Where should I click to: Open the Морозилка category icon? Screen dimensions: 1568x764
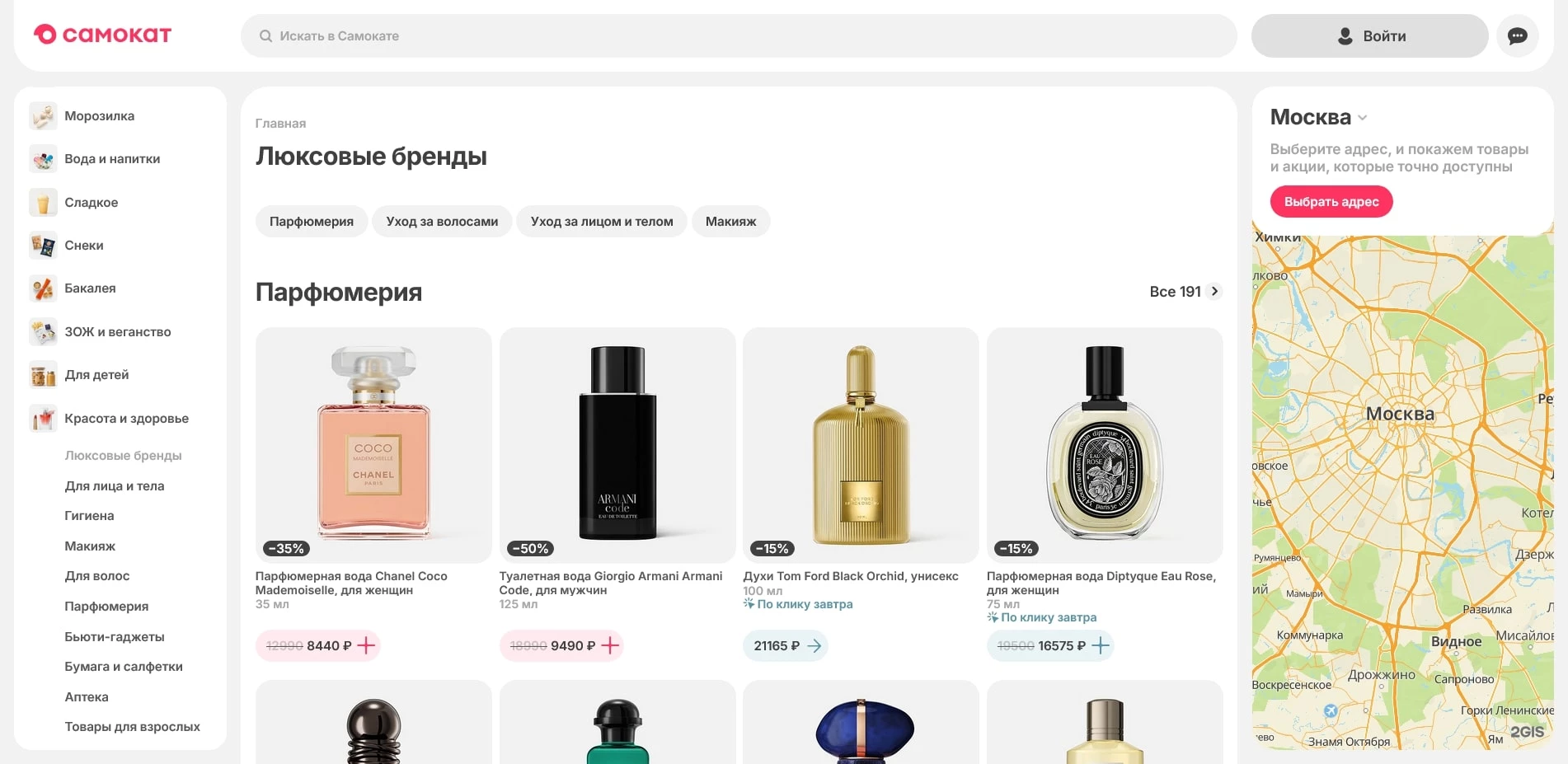43,116
